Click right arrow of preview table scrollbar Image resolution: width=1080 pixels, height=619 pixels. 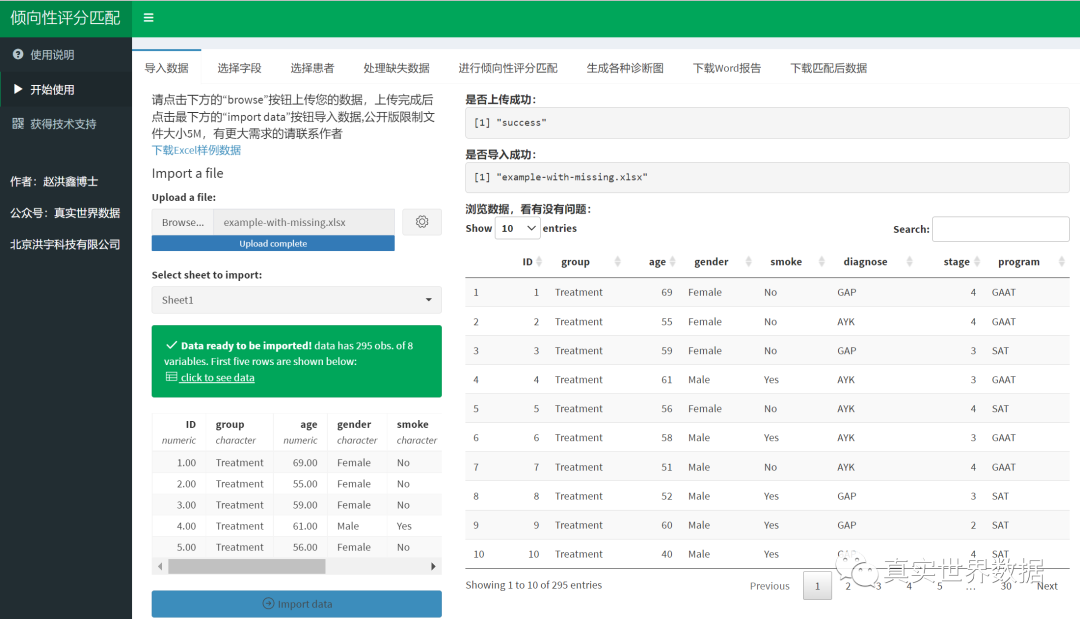point(433,567)
